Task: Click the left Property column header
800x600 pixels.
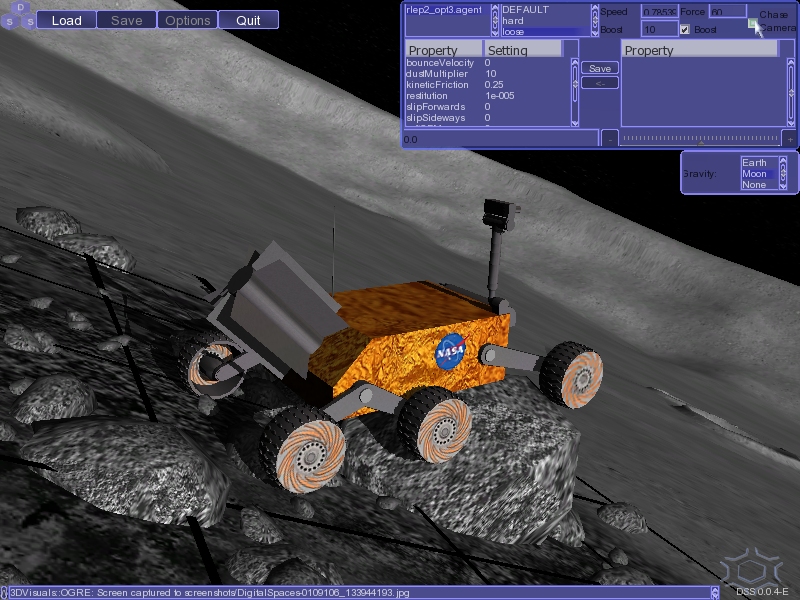Action: pos(444,49)
